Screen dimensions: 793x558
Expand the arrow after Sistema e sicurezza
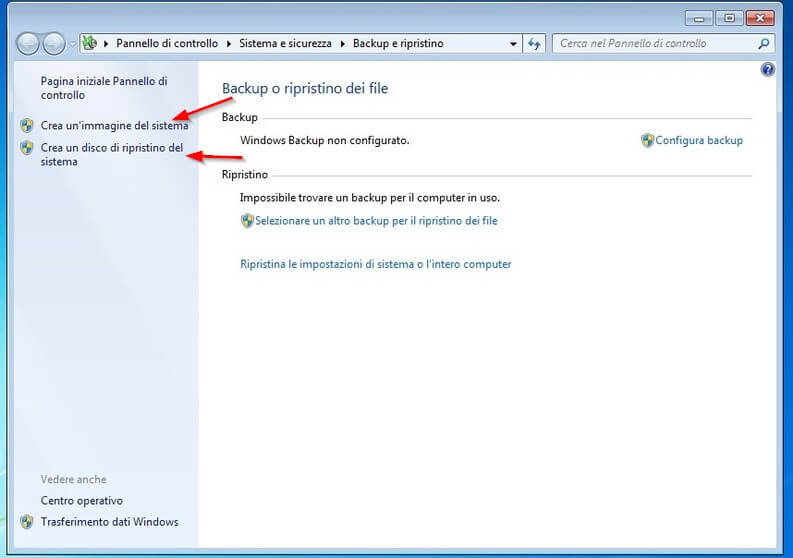[342, 44]
